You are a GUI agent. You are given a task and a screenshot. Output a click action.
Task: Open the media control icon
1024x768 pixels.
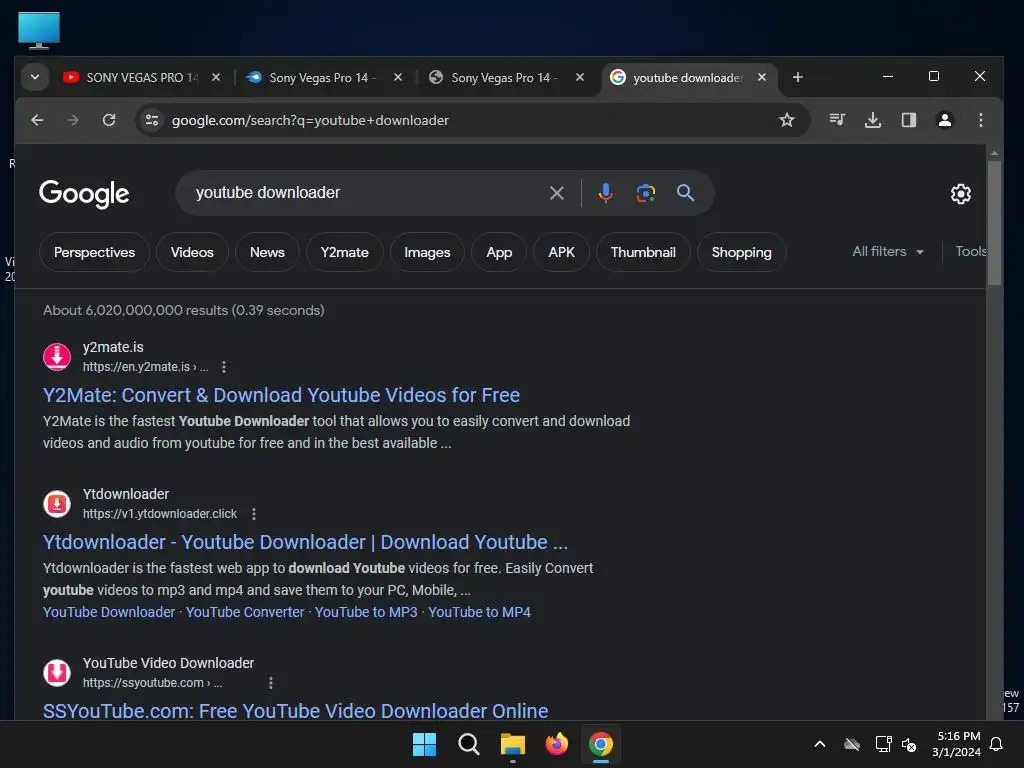pyautogui.click(x=837, y=120)
